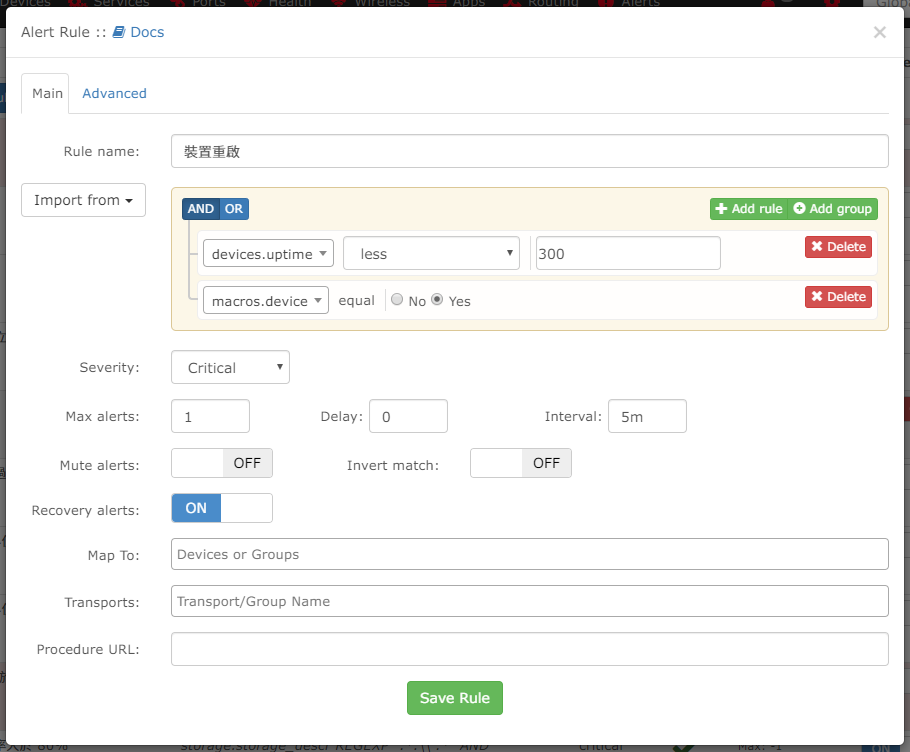910x752 pixels.
Task: Delete the devices.uptime rule
Action: click(x=838, y=247)
